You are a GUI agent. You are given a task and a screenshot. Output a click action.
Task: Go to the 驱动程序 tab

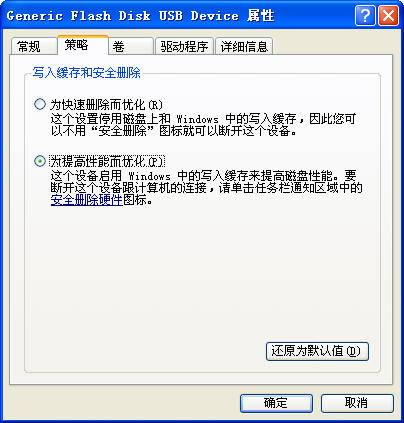tap(184, 46)
